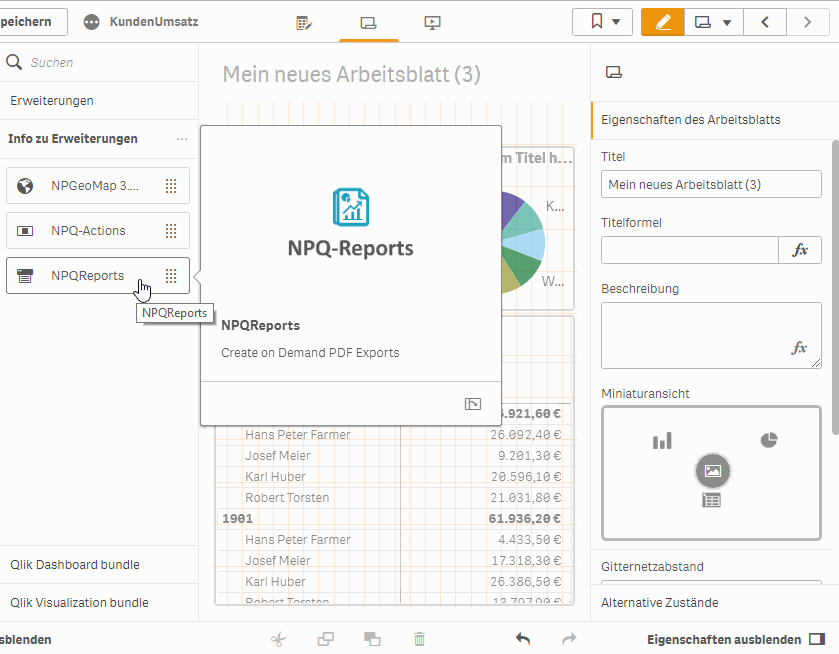Click the paste icon in bottom toolbar
This screenshot has width=839, height=654.
372,639
